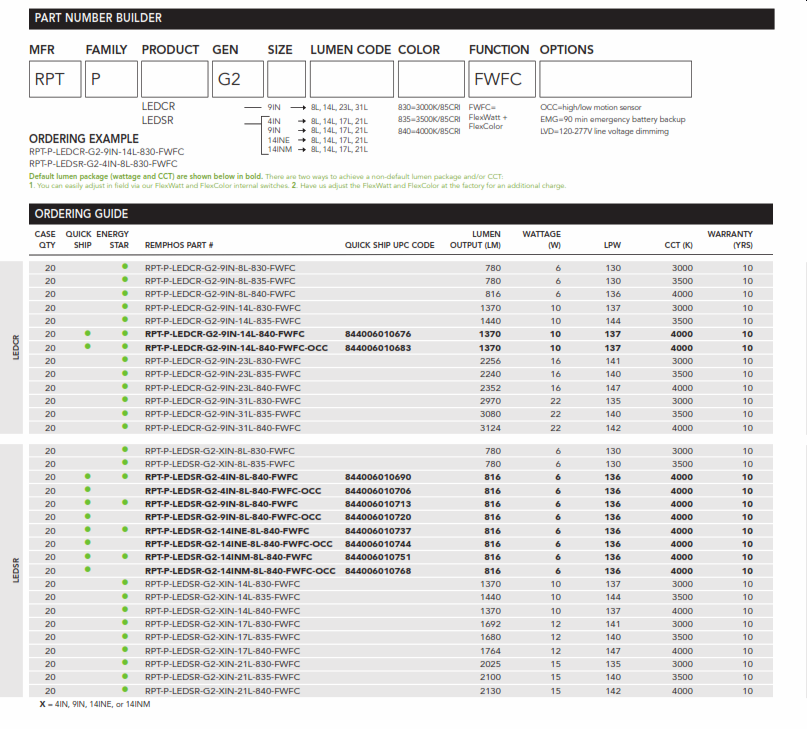Click lumen output value '2256'
807x729 pixels.
pos(490,361)
